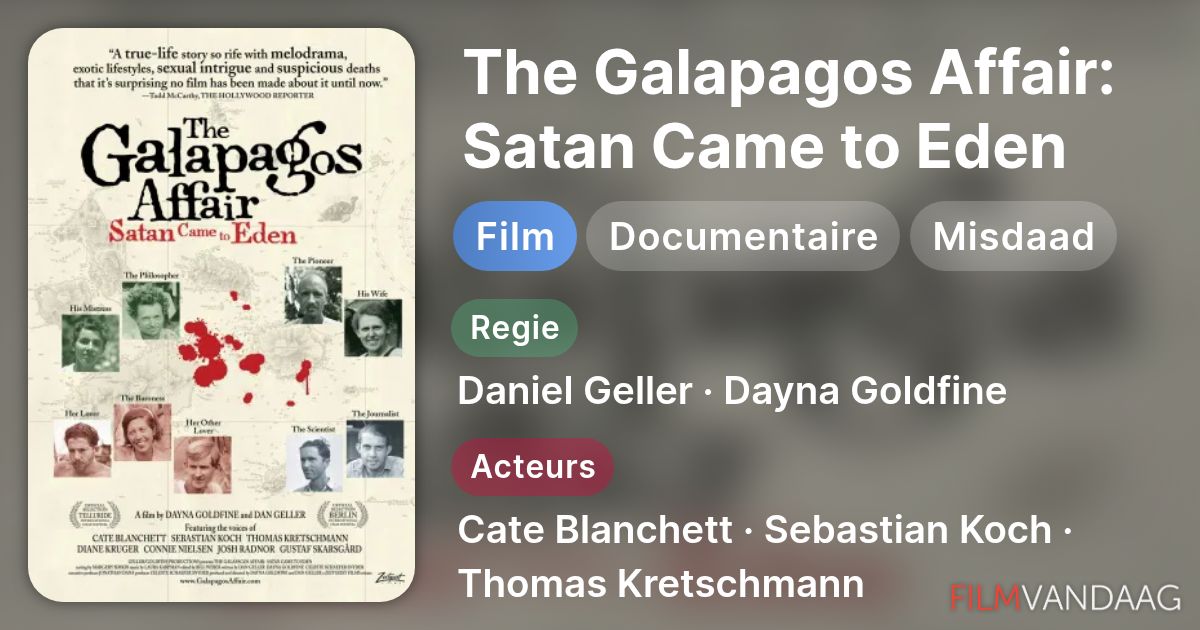Open actor Cate Blanchett's page
Screen dimensions: 1200x630
click(x=595, y=530)
